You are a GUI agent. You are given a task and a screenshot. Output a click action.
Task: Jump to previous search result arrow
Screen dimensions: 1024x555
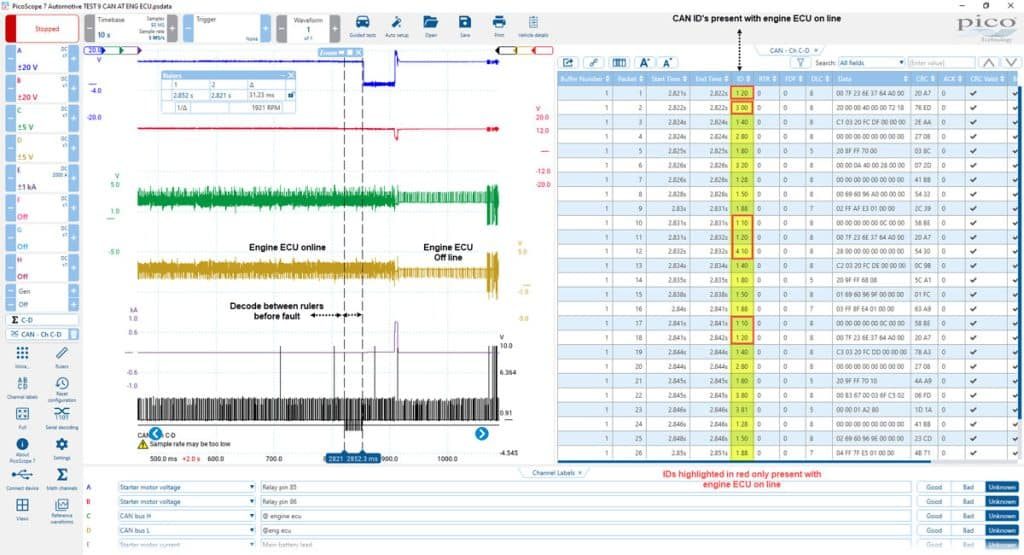[x=989, y=63]
